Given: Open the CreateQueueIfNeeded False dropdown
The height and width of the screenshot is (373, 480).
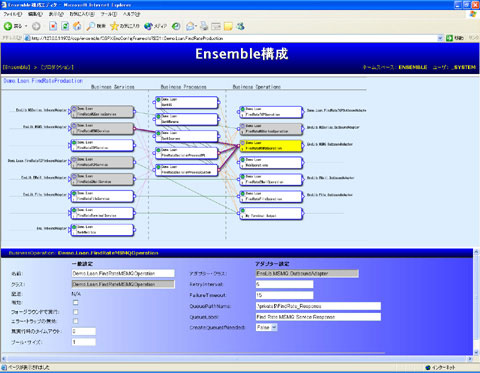Looking at the screenshot, I should [x=266, y=327].
